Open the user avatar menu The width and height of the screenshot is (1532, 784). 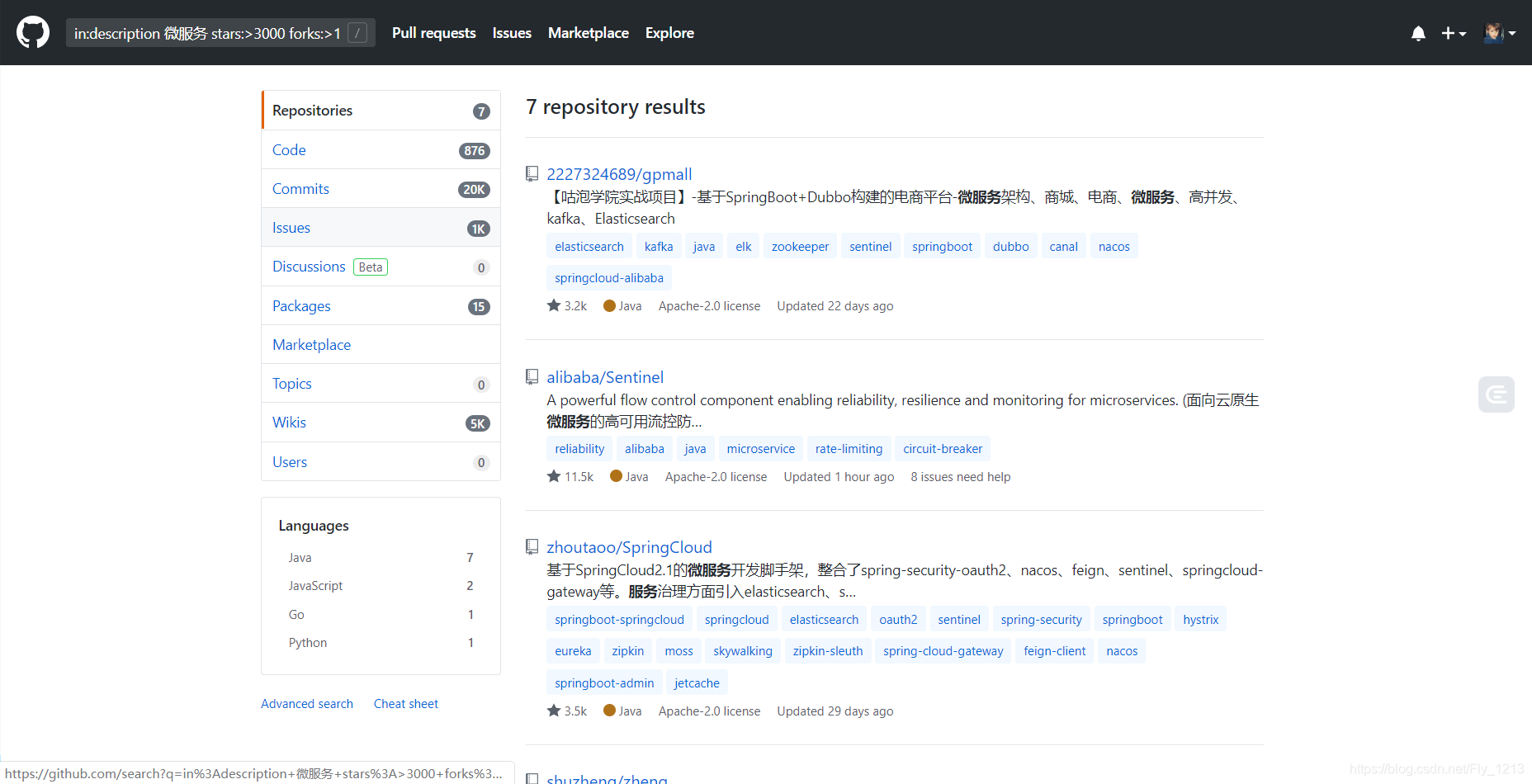1500,33
